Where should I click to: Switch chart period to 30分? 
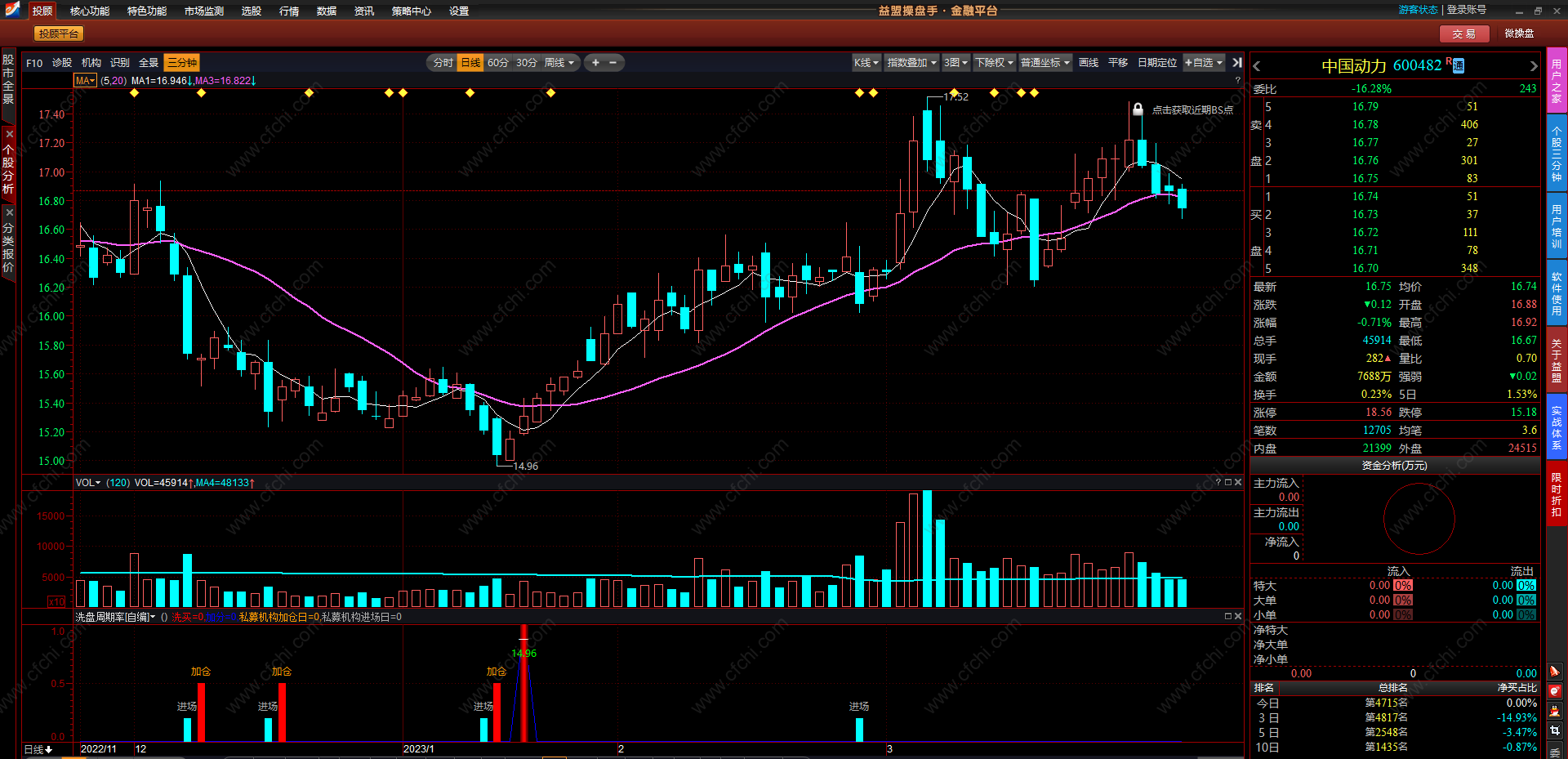[526, 63]
